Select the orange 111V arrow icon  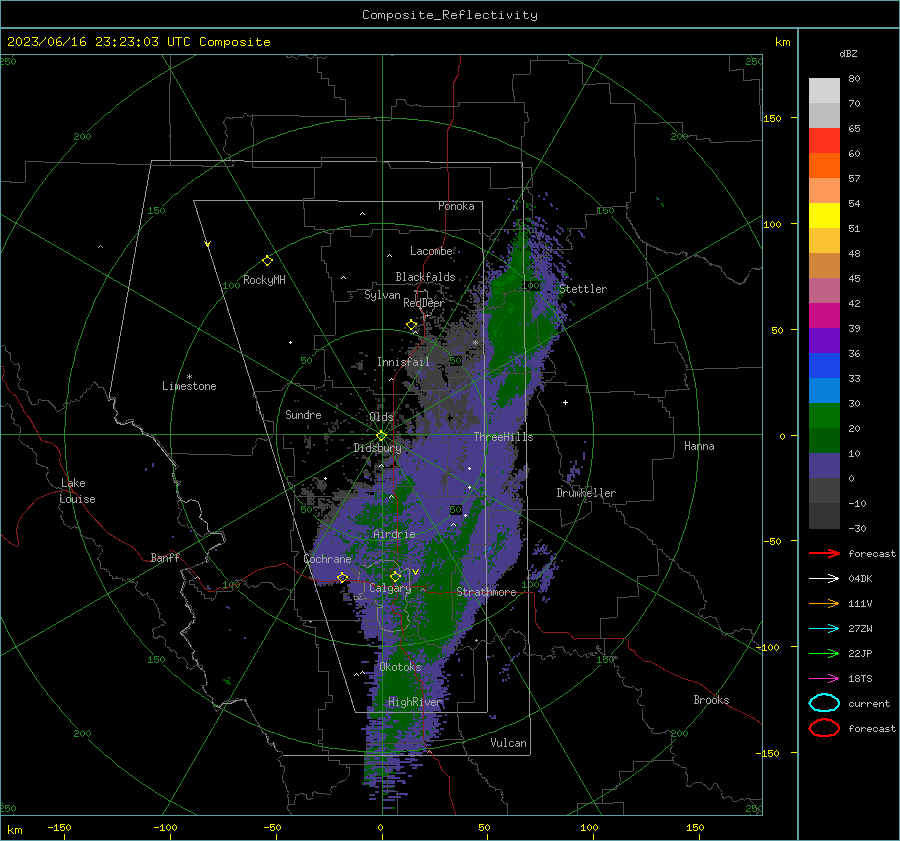[824, 603]
